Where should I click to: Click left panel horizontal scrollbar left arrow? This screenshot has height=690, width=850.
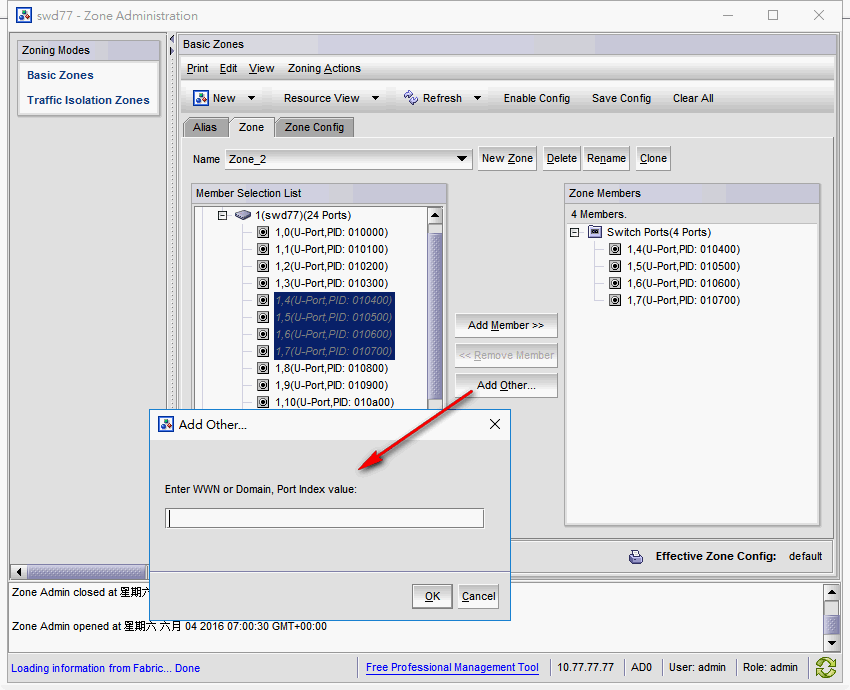[x=19, y=572]
